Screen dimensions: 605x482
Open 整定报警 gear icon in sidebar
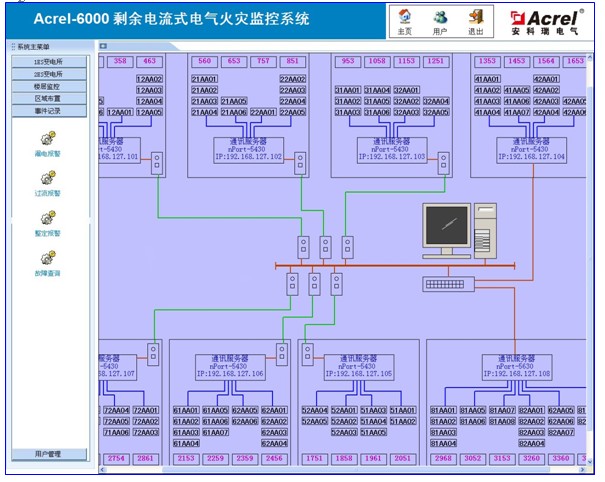click(48, 218)
